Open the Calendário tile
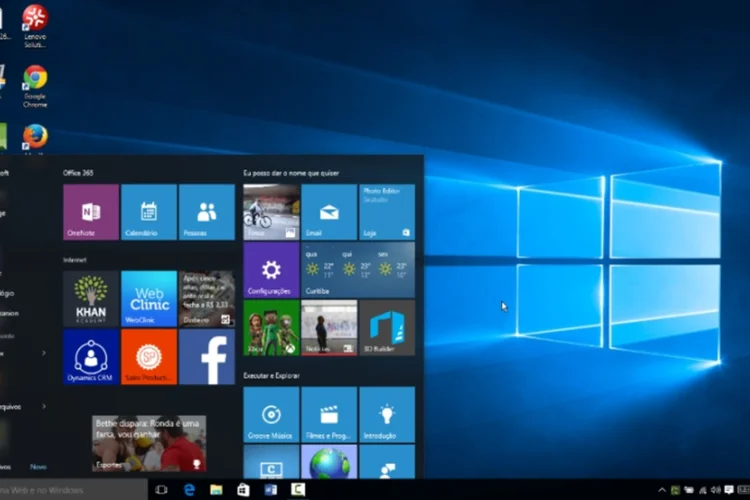 tap(149, 212)
